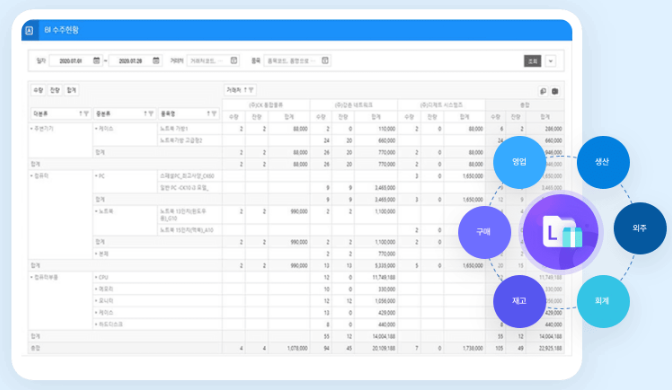Select the 합계 data field chip
The width and height of the screenshot is (672, 390).
(x=71, y=90)
